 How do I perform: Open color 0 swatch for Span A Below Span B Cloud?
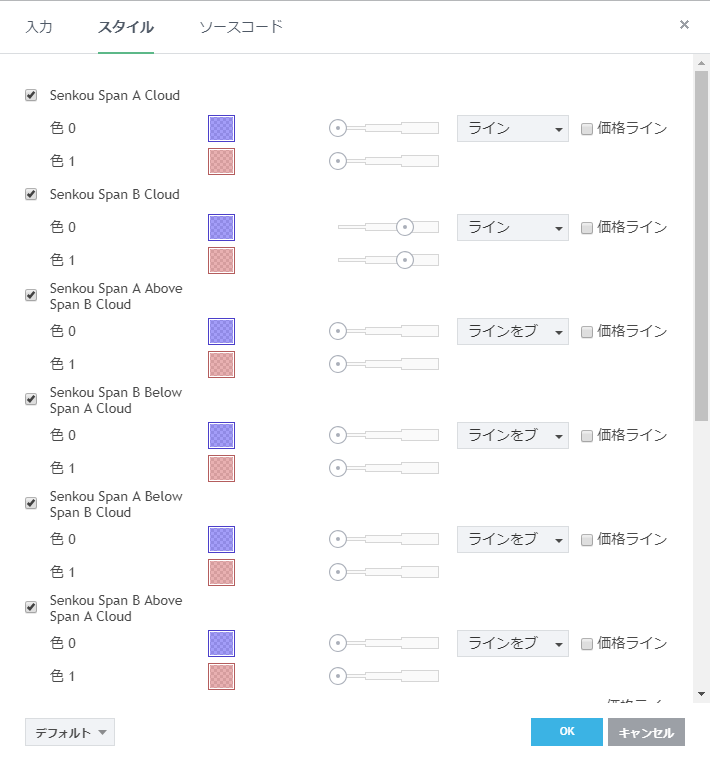coord(221,539)
